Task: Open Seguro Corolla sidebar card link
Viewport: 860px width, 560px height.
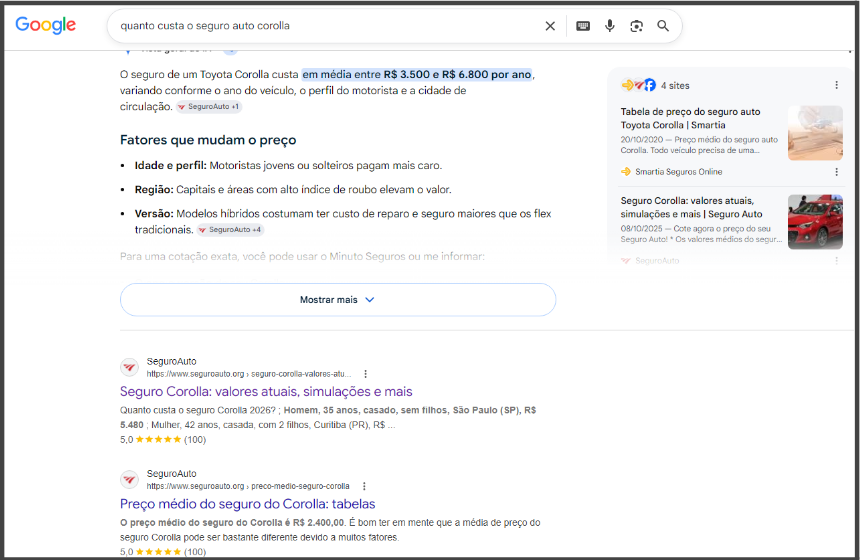Action: pos(692,207)
